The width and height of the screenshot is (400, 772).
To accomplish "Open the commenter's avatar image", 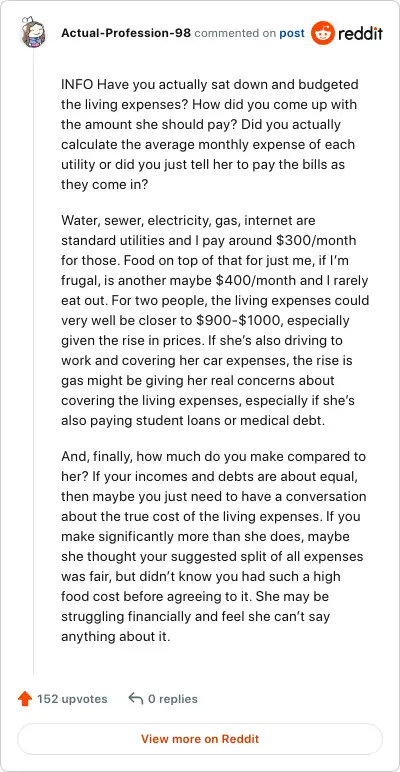I will (x=33, y=33).
